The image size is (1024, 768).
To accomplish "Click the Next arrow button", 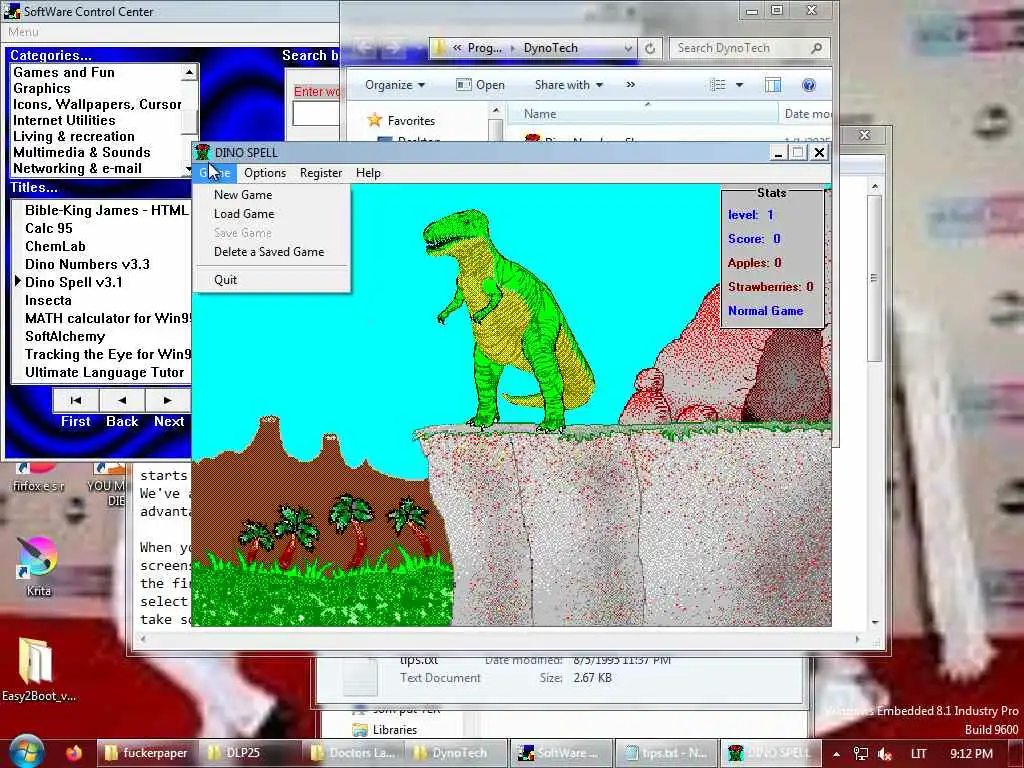I will tap(168, 400).
